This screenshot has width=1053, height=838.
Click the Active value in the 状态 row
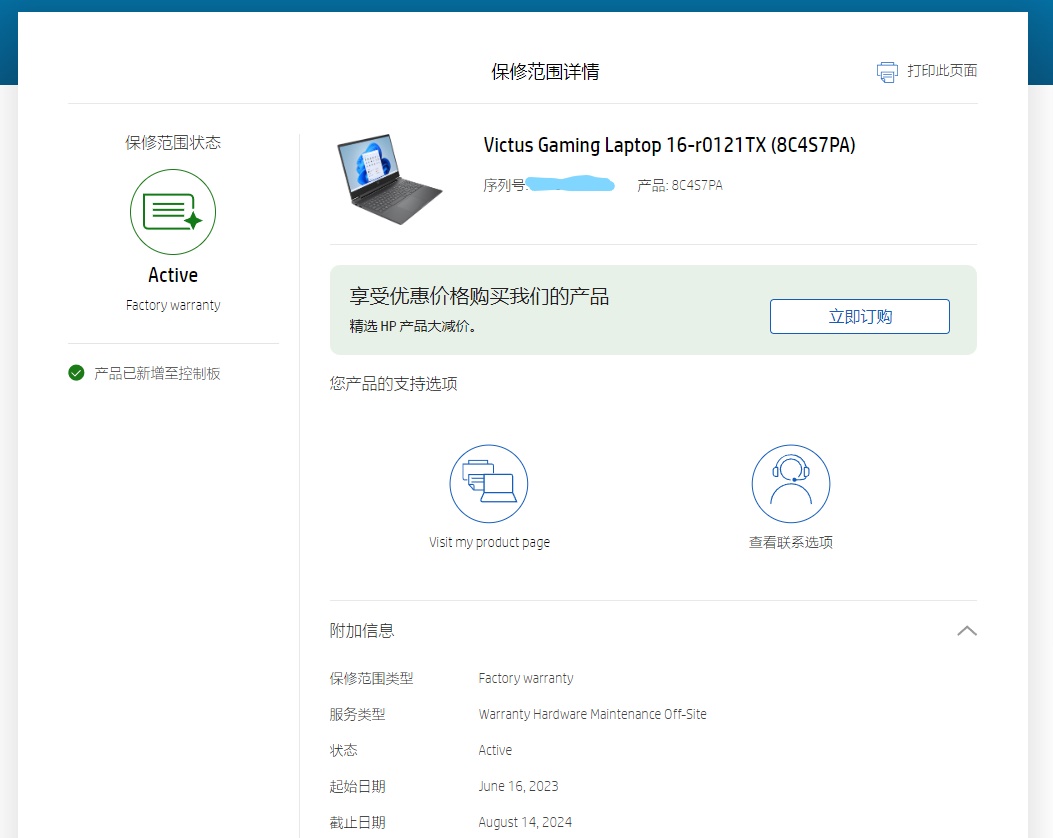click(x=495, y=750)
